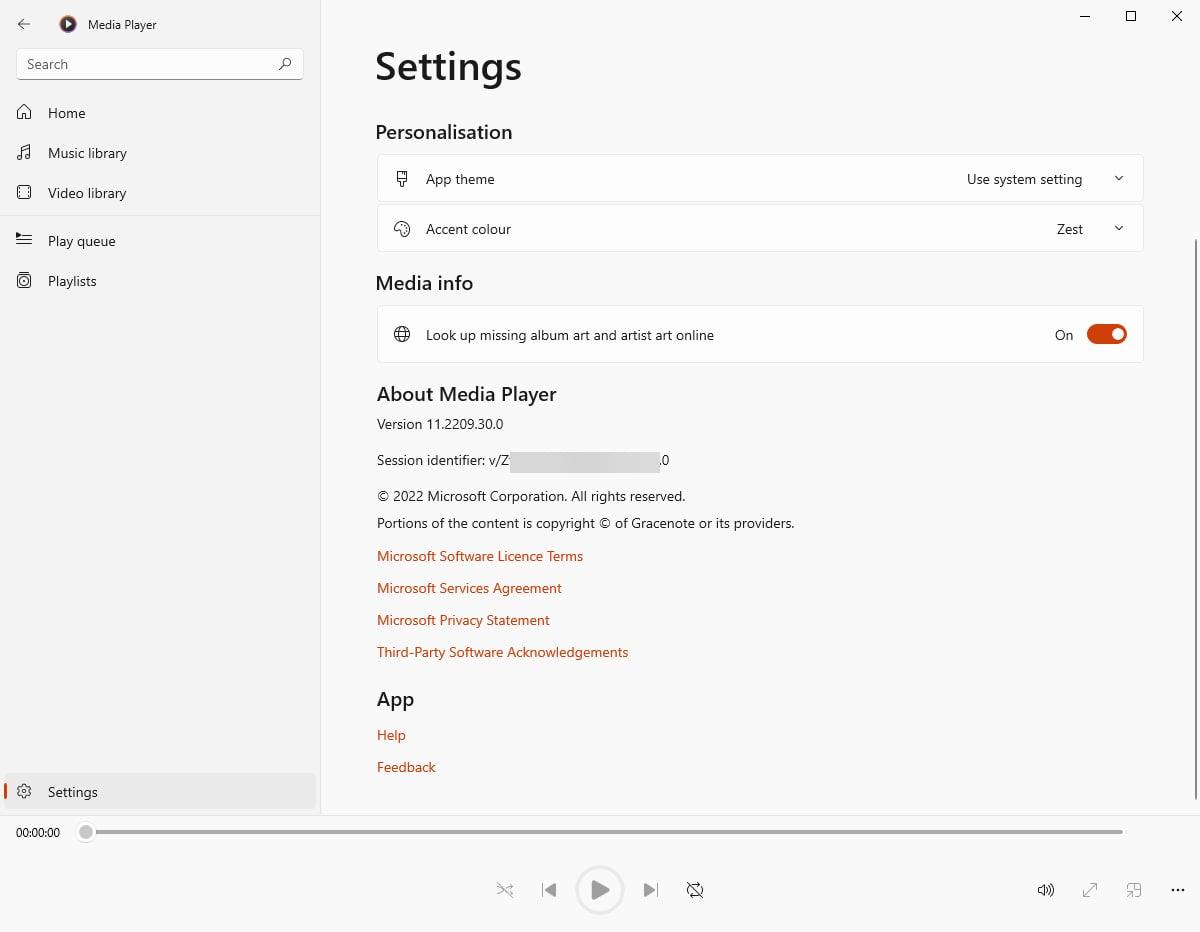Go back using the back arrow
The image size is (1200, 932).
pyautogui.click(x=24, y=24)
